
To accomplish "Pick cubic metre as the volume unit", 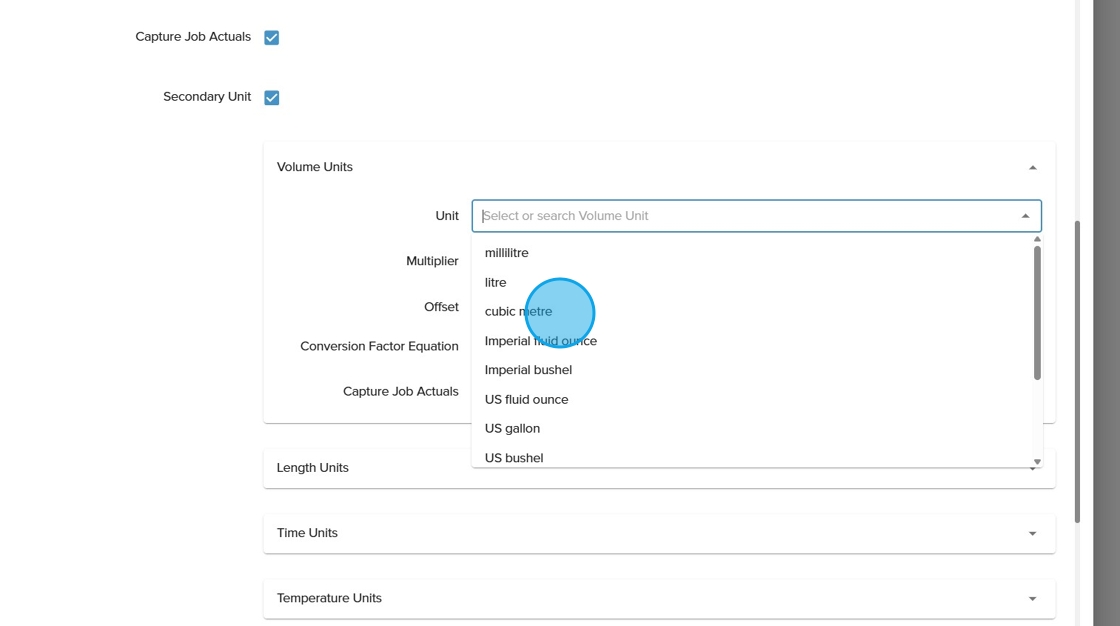I will pos(518,311).
